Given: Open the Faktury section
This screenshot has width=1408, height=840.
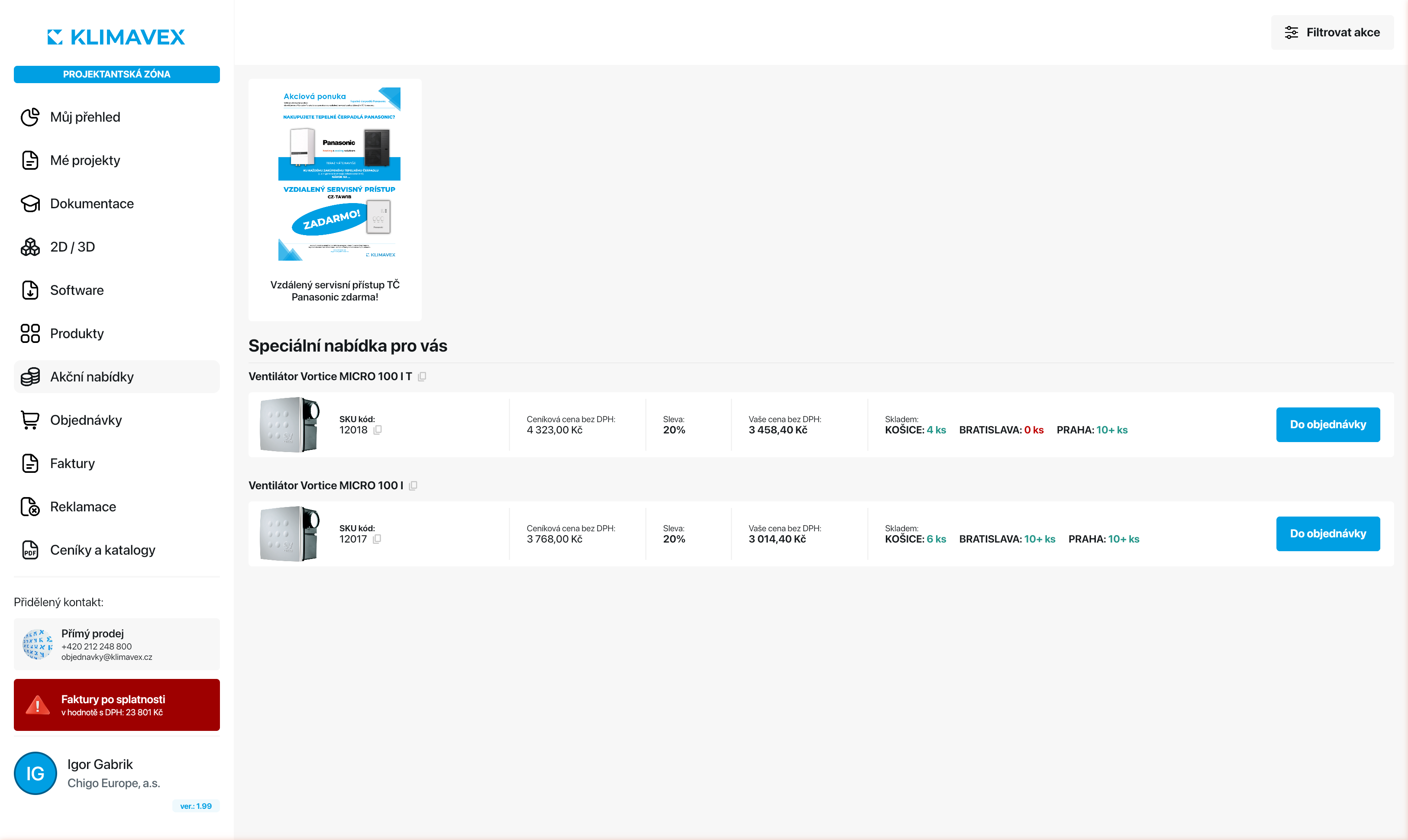Looking at the screenshot, I should [116, 464].
